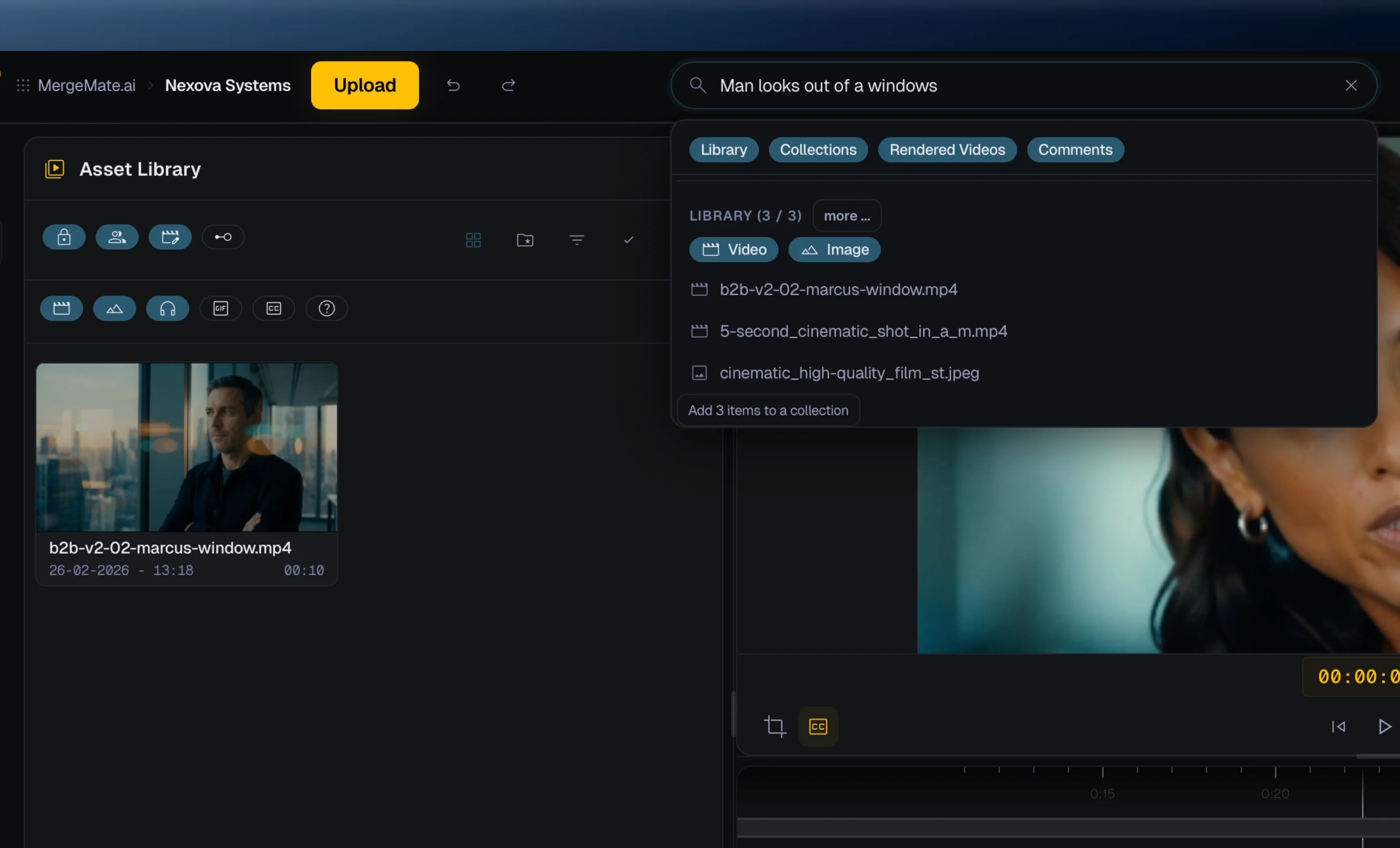Open the people/avatars filter icon
This screenshot has width=1400, height=848.
(117, 238)
